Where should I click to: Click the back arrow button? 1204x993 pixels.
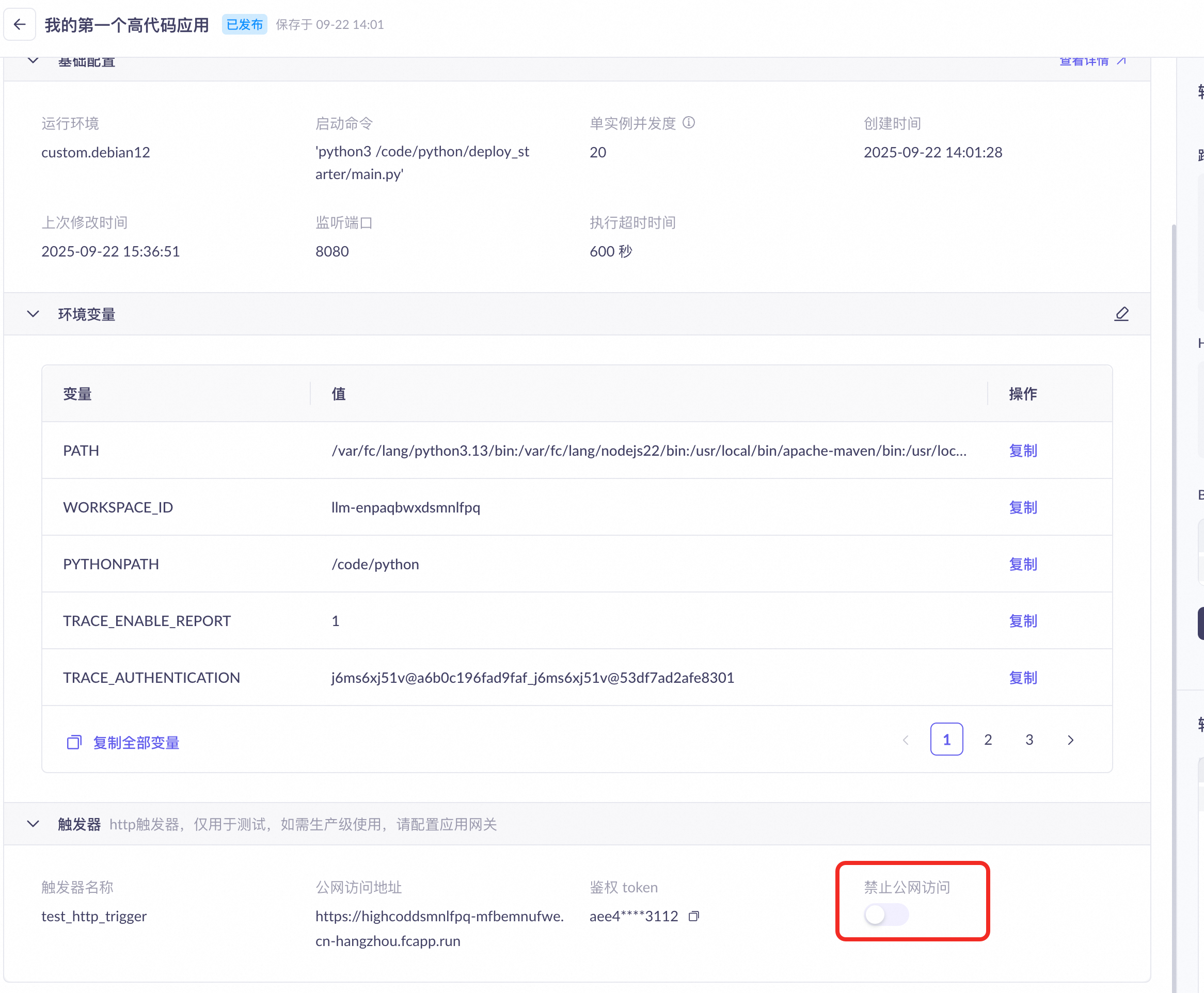coord(20,25)
